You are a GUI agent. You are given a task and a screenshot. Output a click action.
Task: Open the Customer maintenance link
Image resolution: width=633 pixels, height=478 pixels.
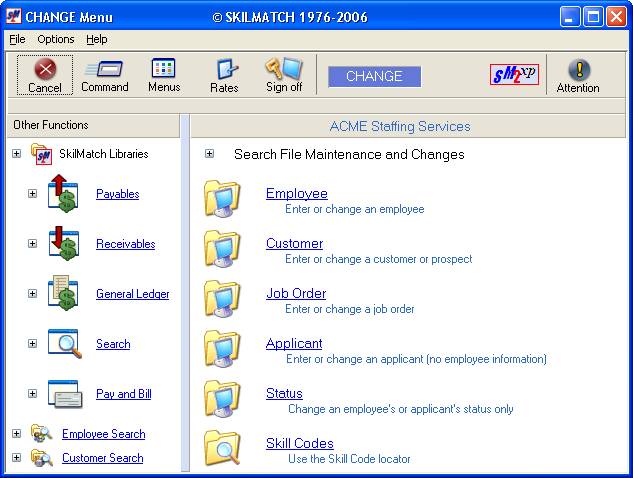click(x=294, y=243)
